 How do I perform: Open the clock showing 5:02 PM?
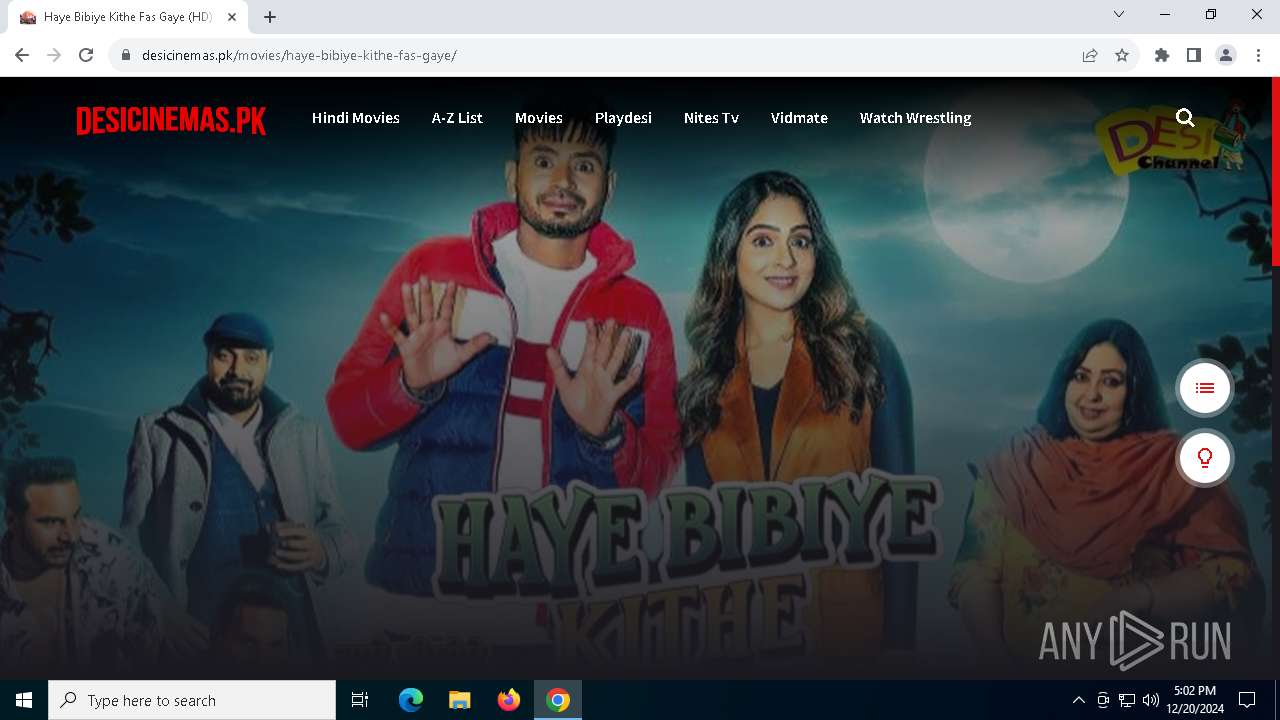click(1195, 700)
